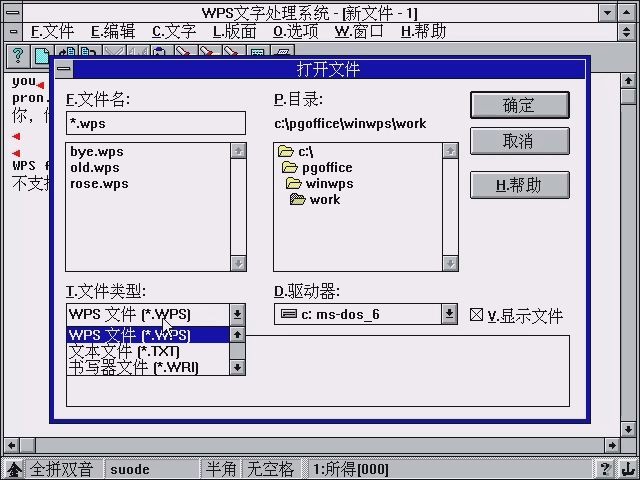The image size is (640, 480).
Task: Open the F.文件 menu
Action: click(x=52, y=31)
